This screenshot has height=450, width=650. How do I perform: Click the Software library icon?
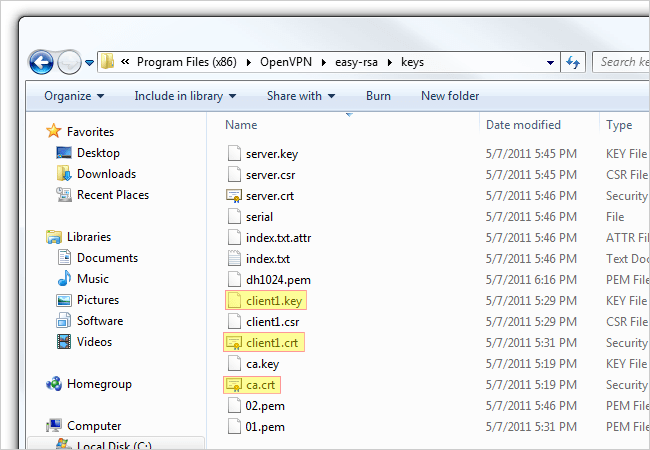pyautogui.click(x=64, y=320)
